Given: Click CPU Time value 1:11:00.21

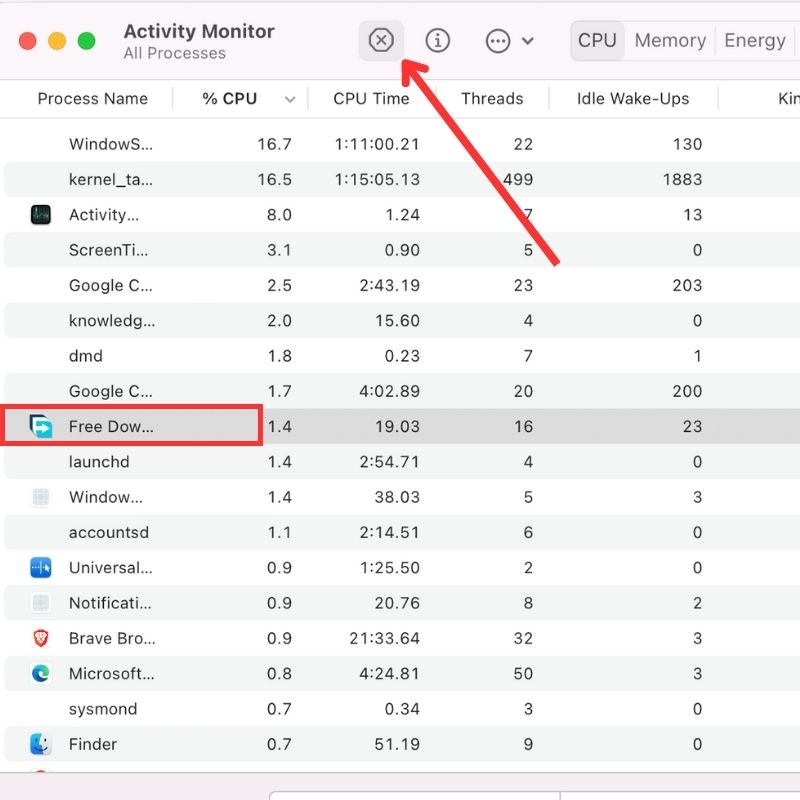Looking at the screenshot, I should (377, 144).
